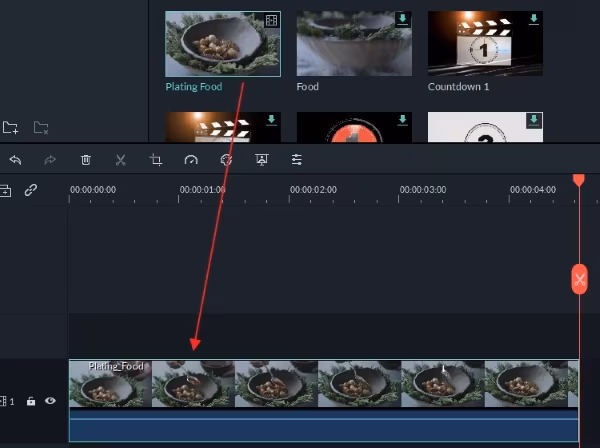Select the red circle countdown thumbnail
The image size is (600, 448).
354,127
